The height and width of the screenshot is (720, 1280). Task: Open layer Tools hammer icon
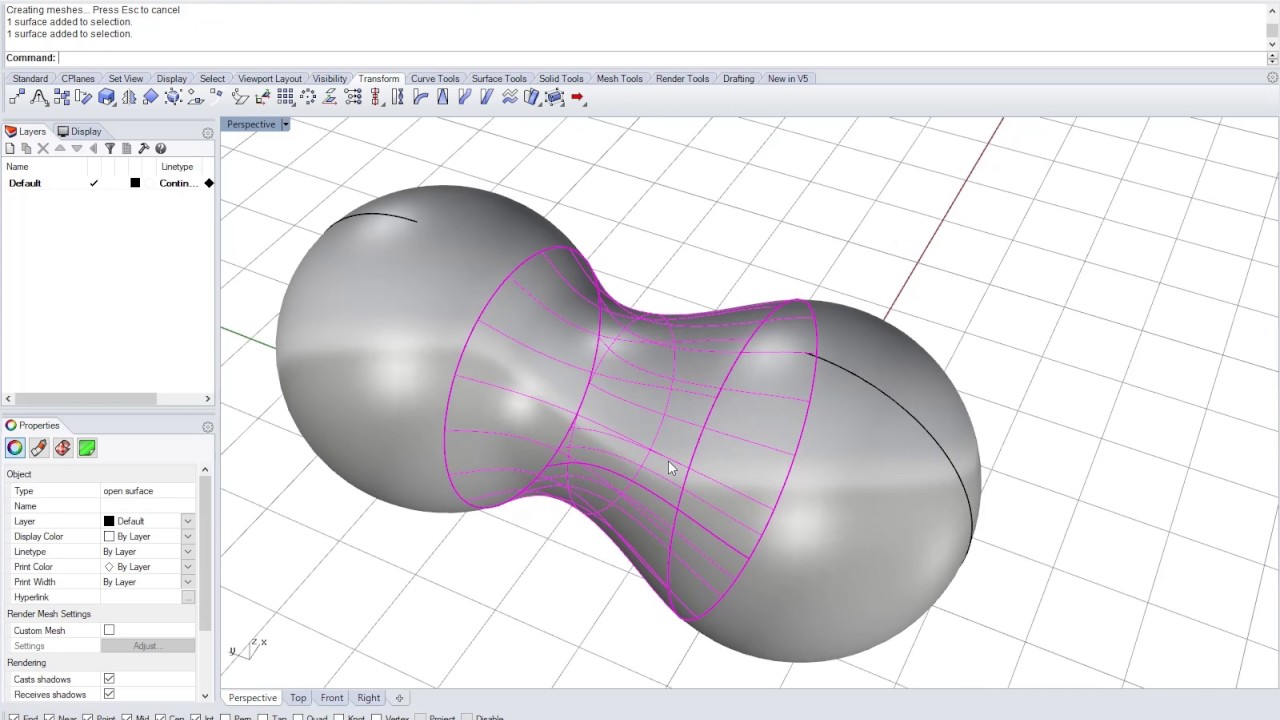point(143,148)
